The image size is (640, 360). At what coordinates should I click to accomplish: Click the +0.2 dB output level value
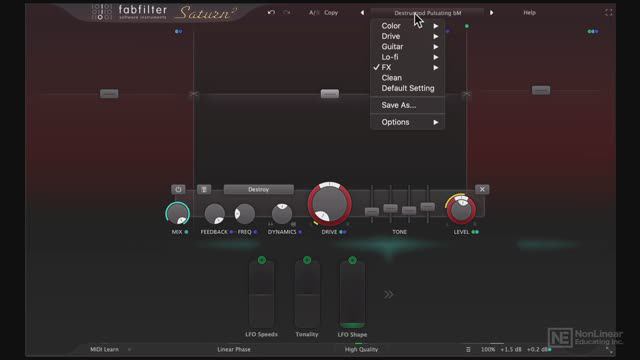(x=537, y=349)
